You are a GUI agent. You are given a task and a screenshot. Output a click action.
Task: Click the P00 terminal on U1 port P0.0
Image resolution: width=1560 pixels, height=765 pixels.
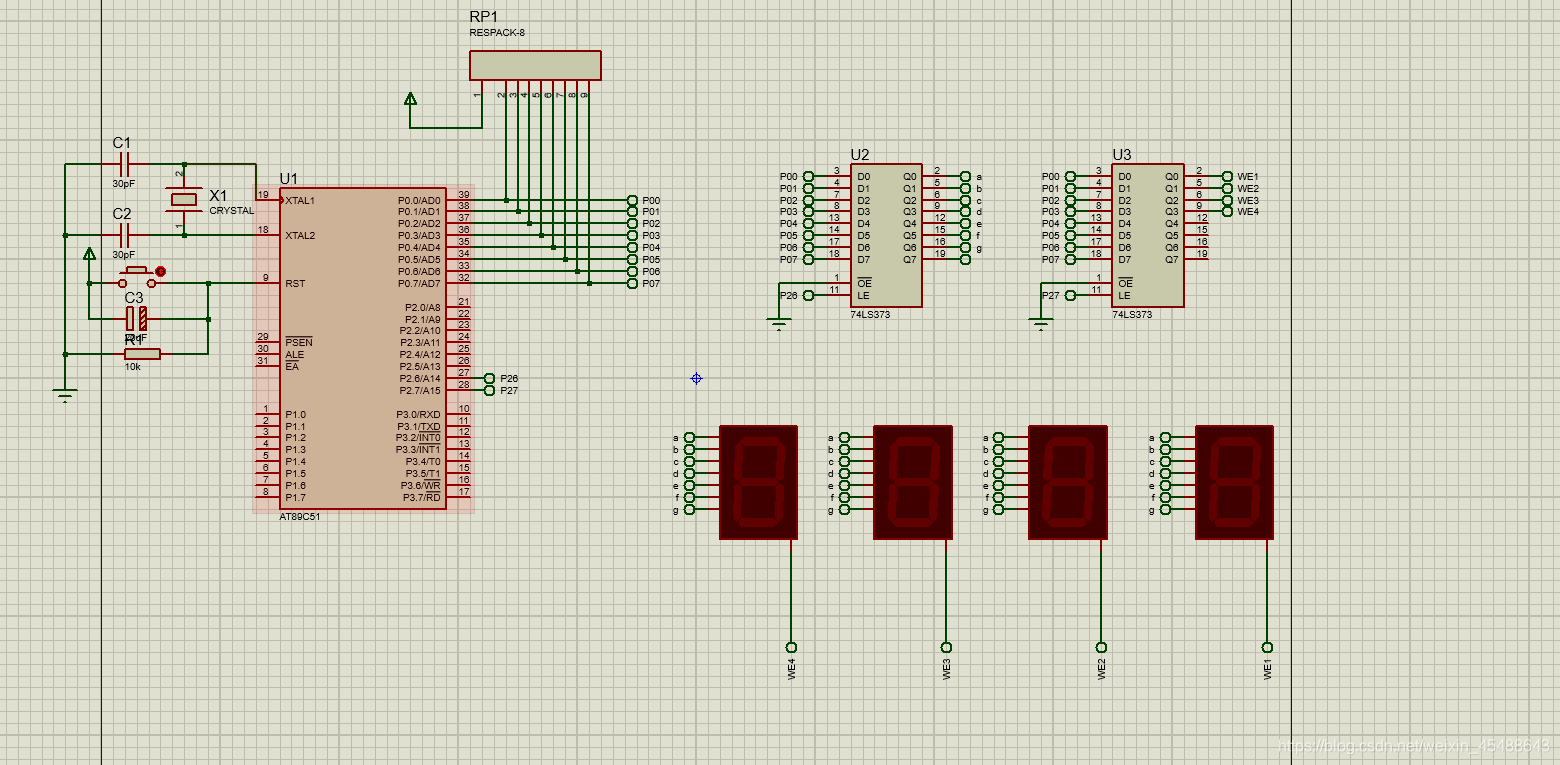[x=632, y=200]
